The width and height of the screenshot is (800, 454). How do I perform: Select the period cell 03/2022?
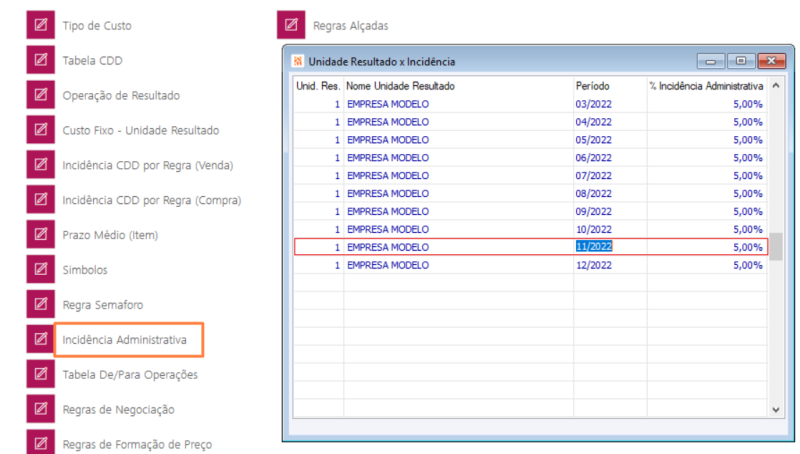pyautogui.click(x=593, y=104)
